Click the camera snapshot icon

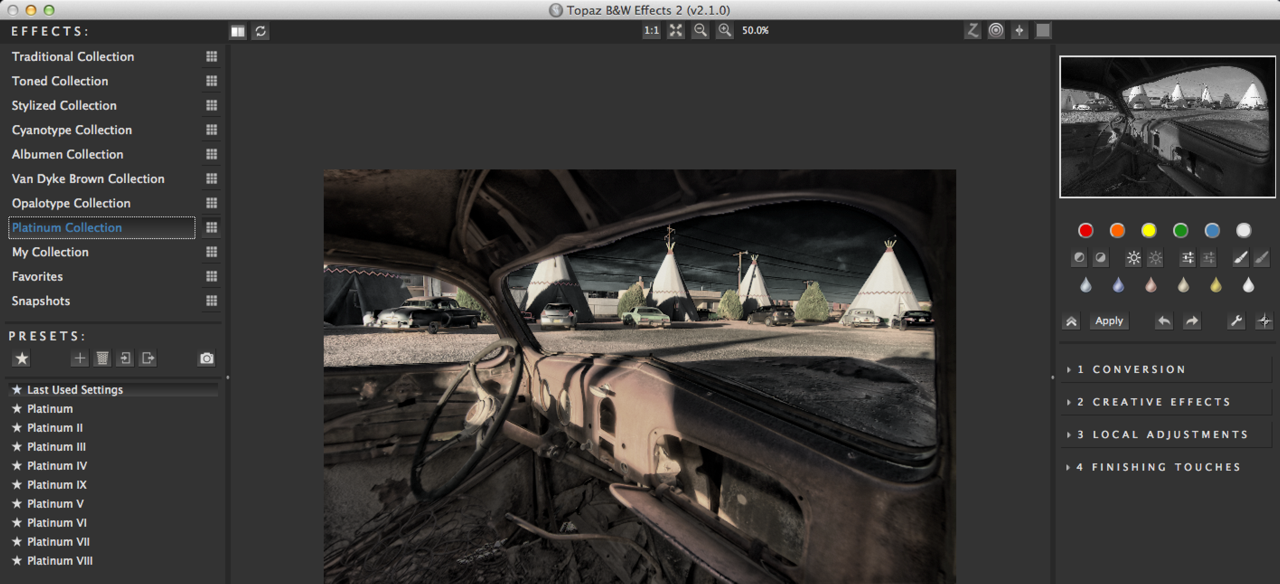tap(206, 359)
